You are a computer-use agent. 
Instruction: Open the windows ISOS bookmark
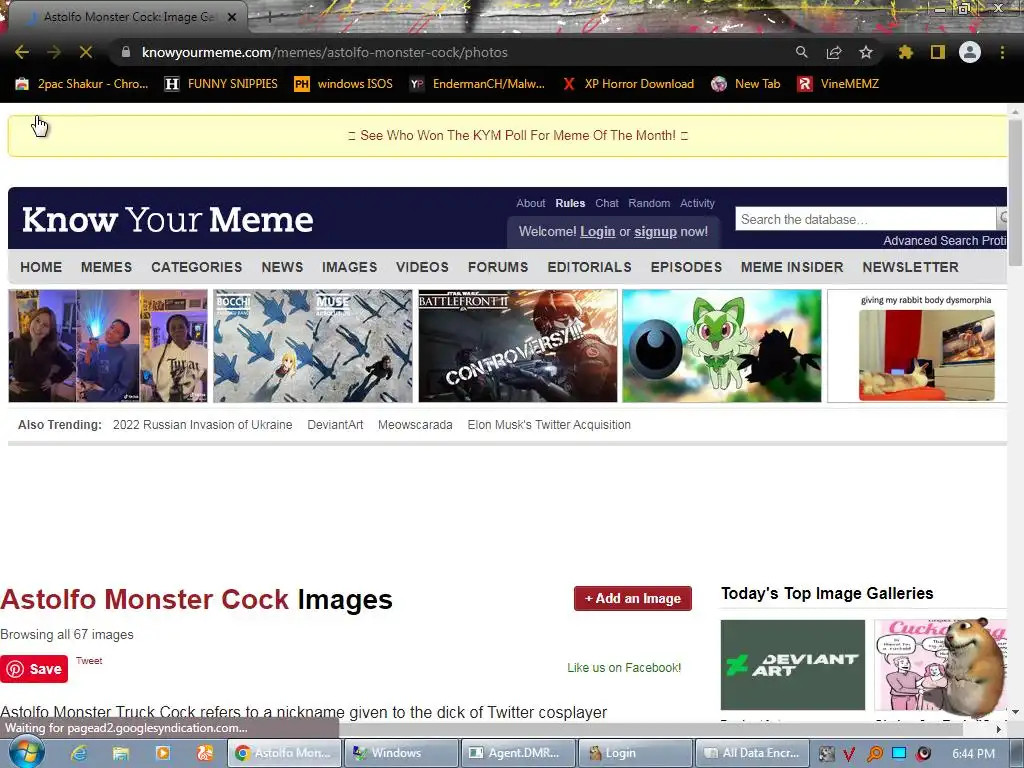coord(344,84)
